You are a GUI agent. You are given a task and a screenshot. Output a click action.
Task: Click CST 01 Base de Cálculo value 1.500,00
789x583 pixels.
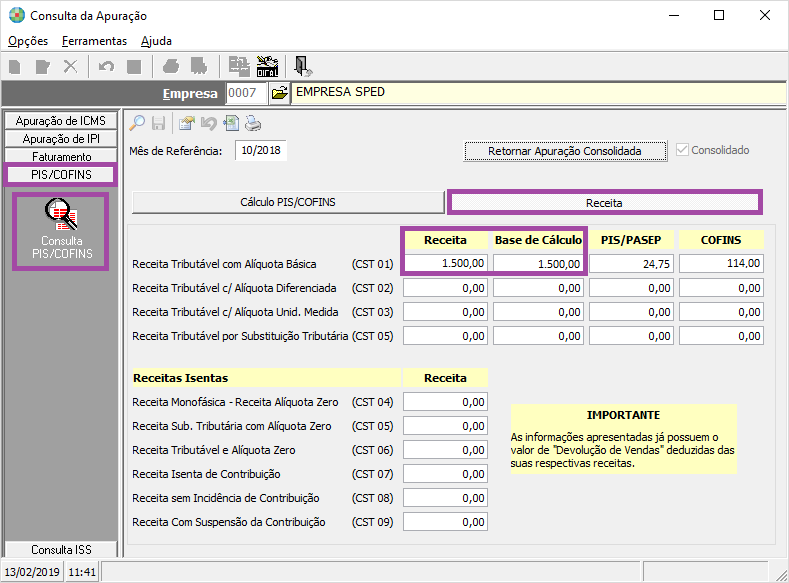(x=538, y=264)
